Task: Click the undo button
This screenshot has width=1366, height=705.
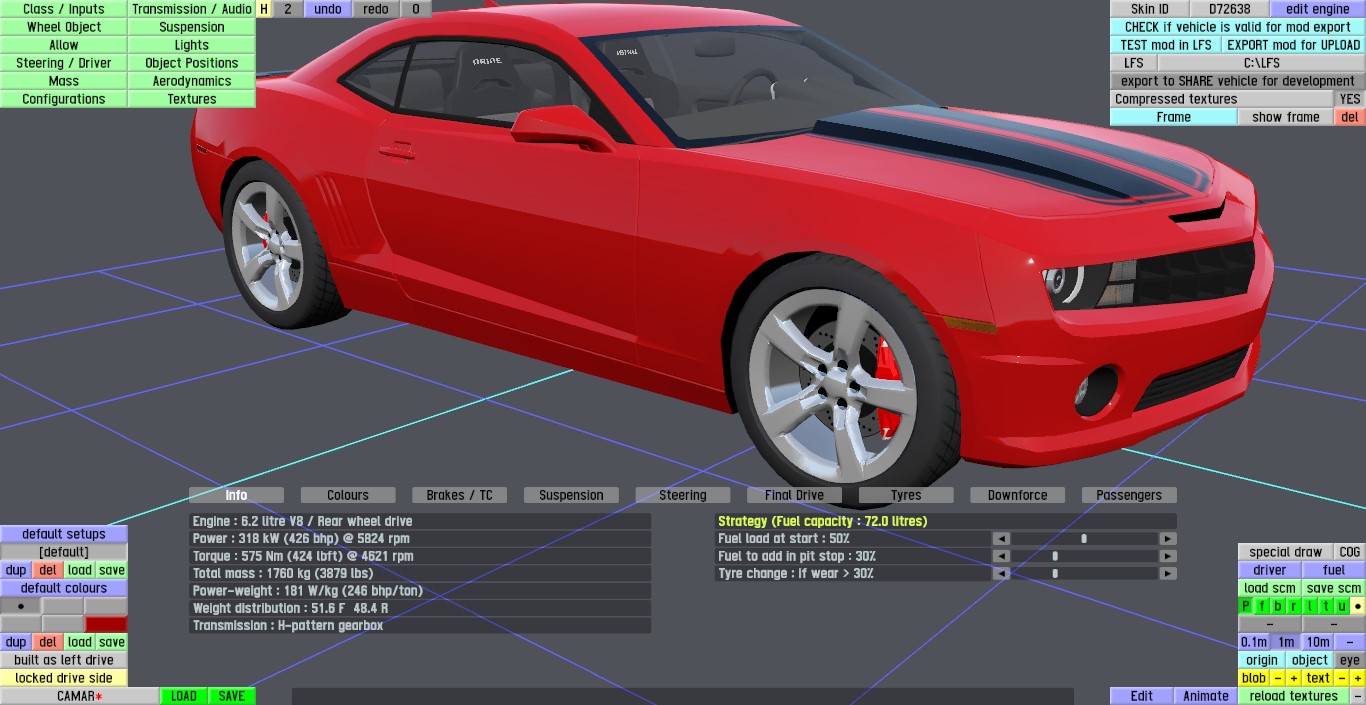Action: point(328,9)
